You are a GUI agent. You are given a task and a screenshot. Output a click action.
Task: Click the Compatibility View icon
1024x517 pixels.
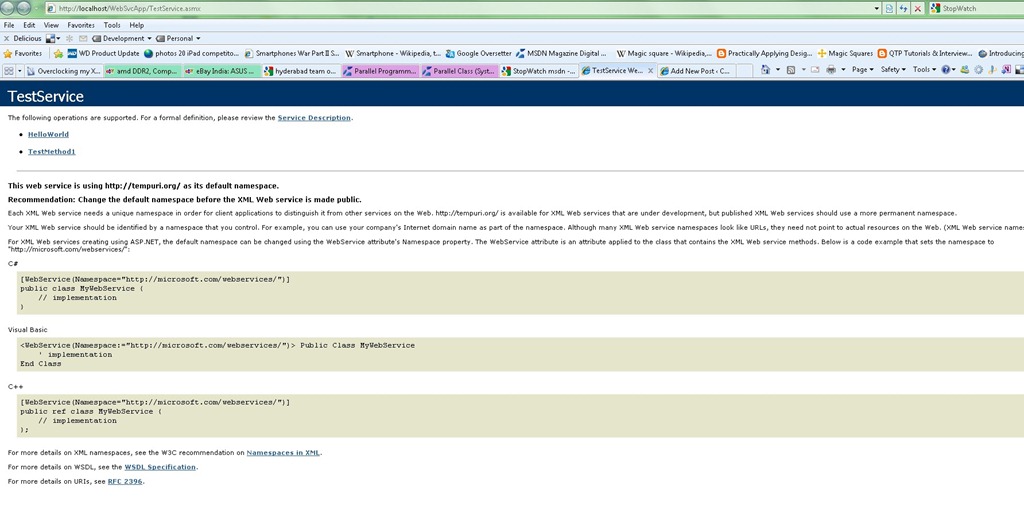pyautogui.click(x=889, y=8)
